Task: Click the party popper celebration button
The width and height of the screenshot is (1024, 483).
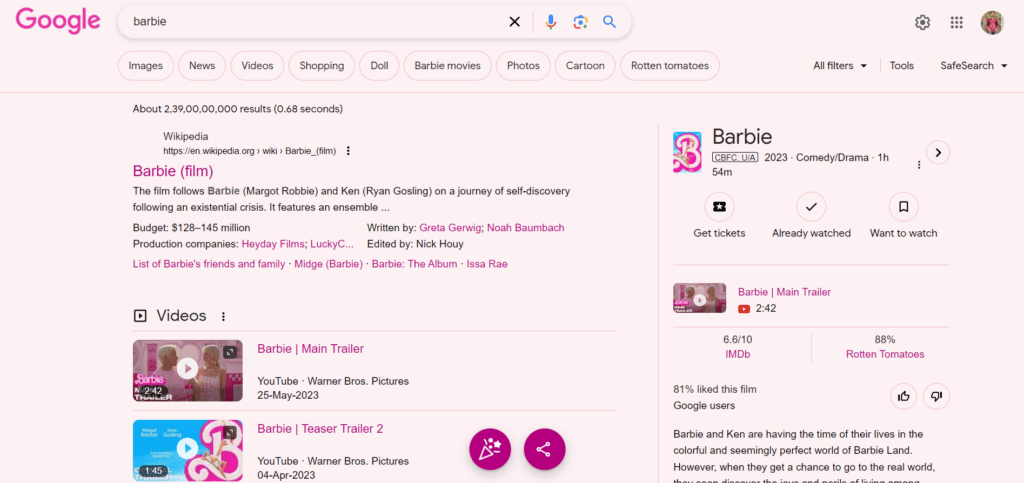Action: 490,449
